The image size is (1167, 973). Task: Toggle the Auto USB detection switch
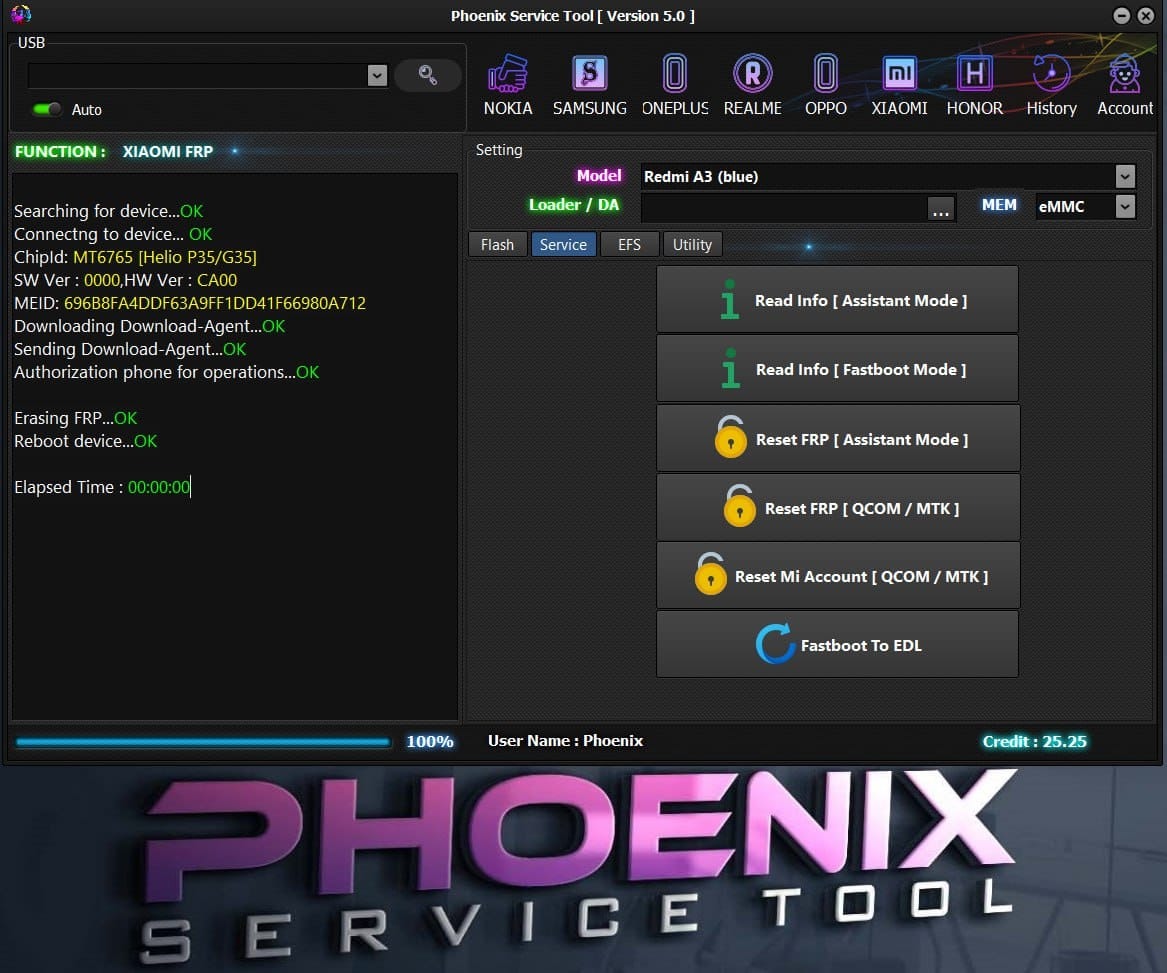(46, 110)
